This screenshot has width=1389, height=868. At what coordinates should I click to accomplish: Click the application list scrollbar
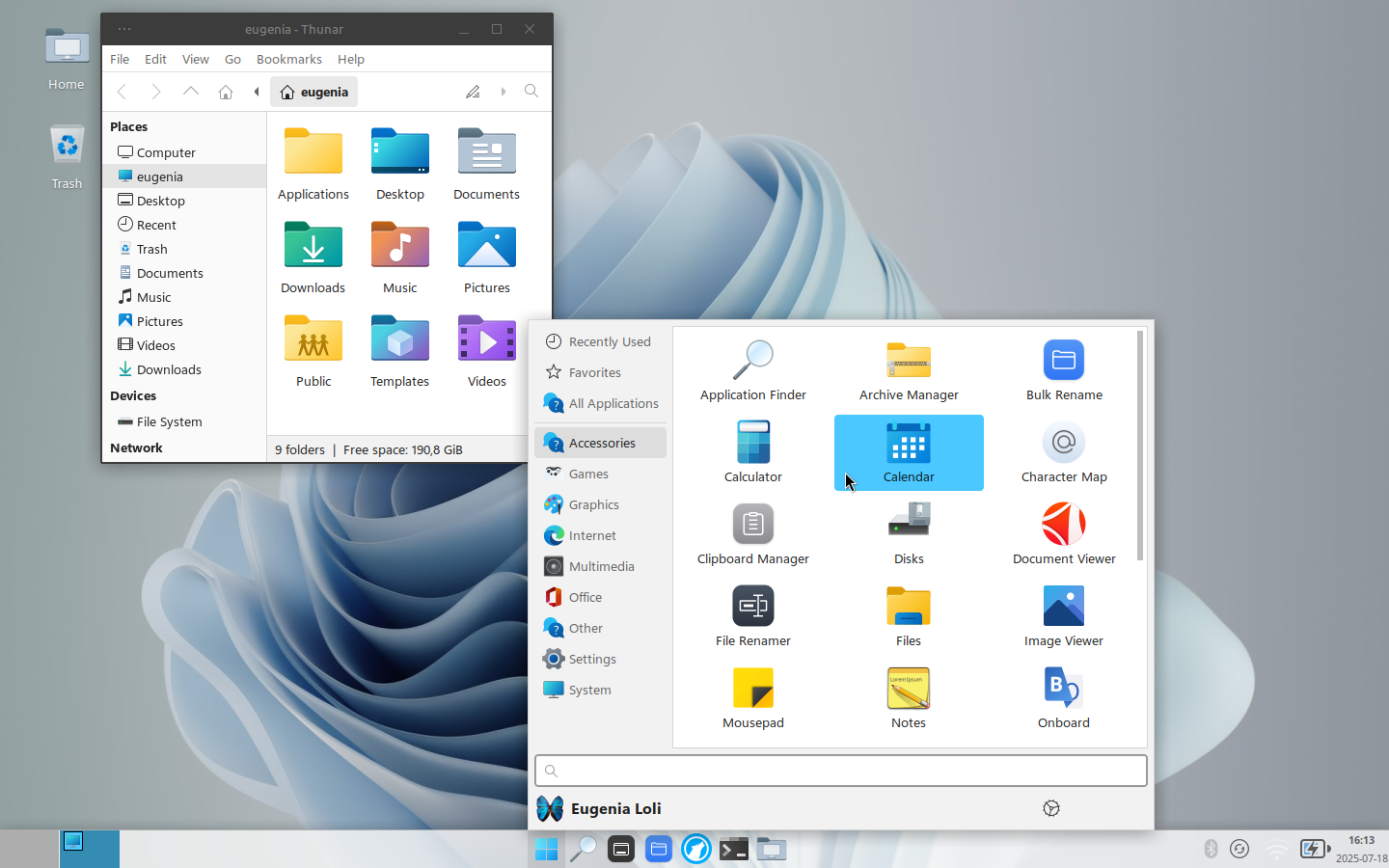pyautogui.click(x=1140, y=446)
